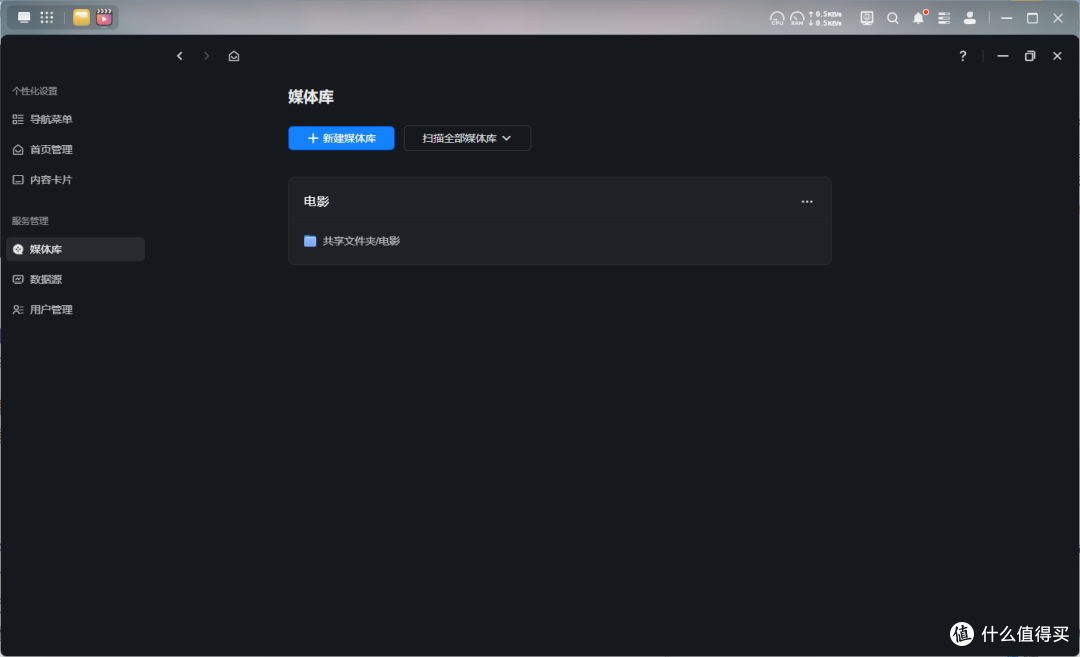Go back with the left arrow

pos(180,56)
